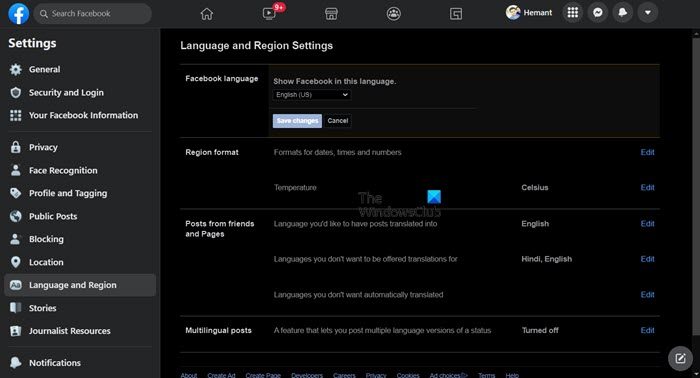Open the Facebook Home icon
Viewport: 700px width, 378px height.
207,13
